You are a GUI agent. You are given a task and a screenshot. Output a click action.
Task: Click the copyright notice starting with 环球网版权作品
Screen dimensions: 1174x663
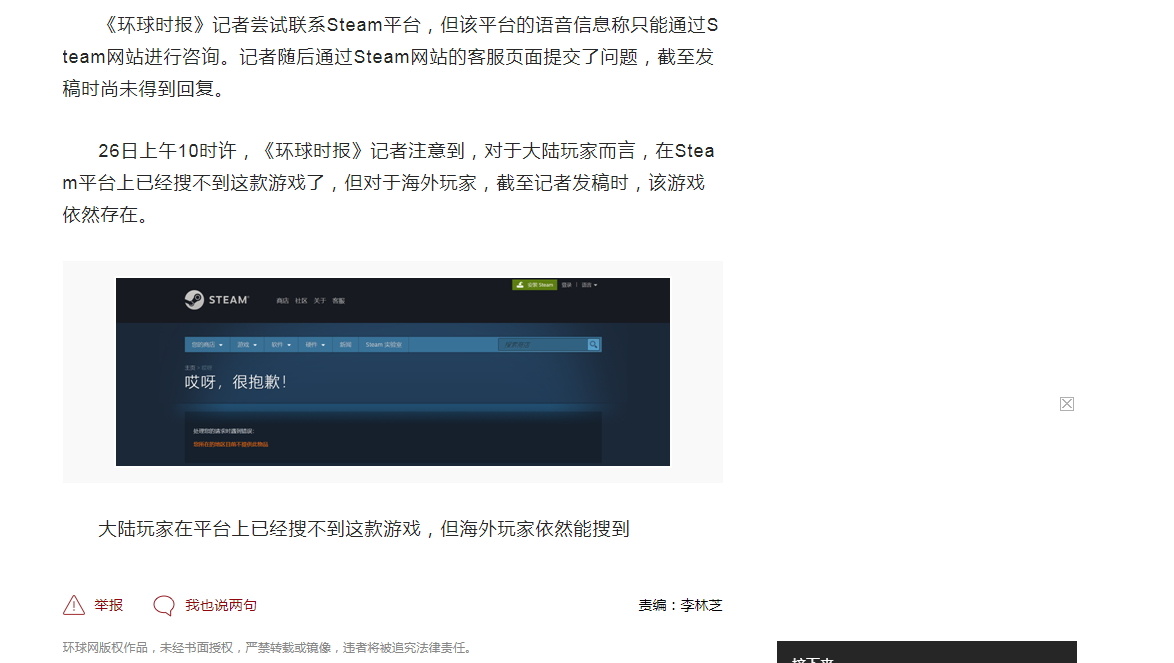(269, 647)
